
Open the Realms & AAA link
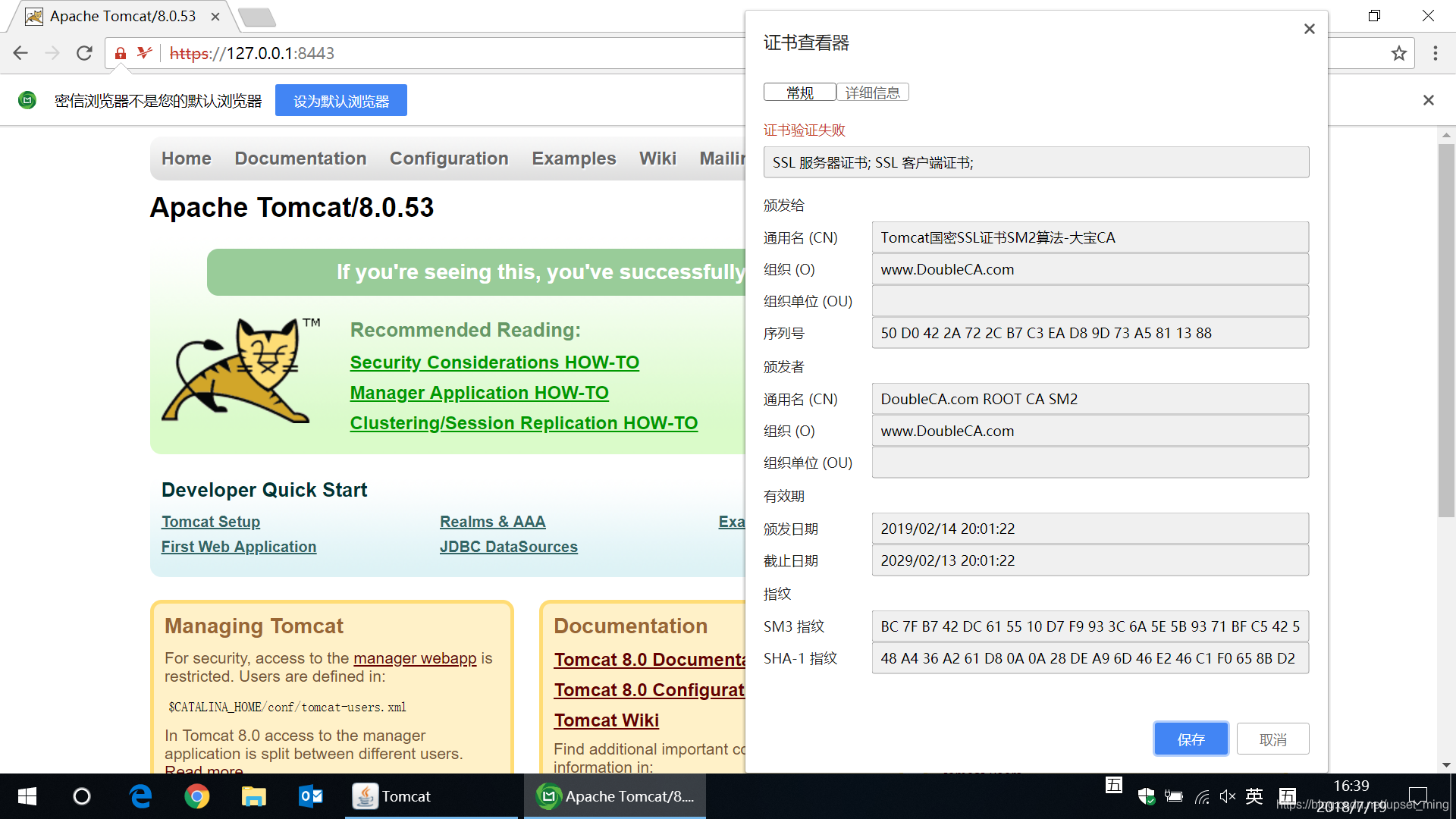point(493,522)
